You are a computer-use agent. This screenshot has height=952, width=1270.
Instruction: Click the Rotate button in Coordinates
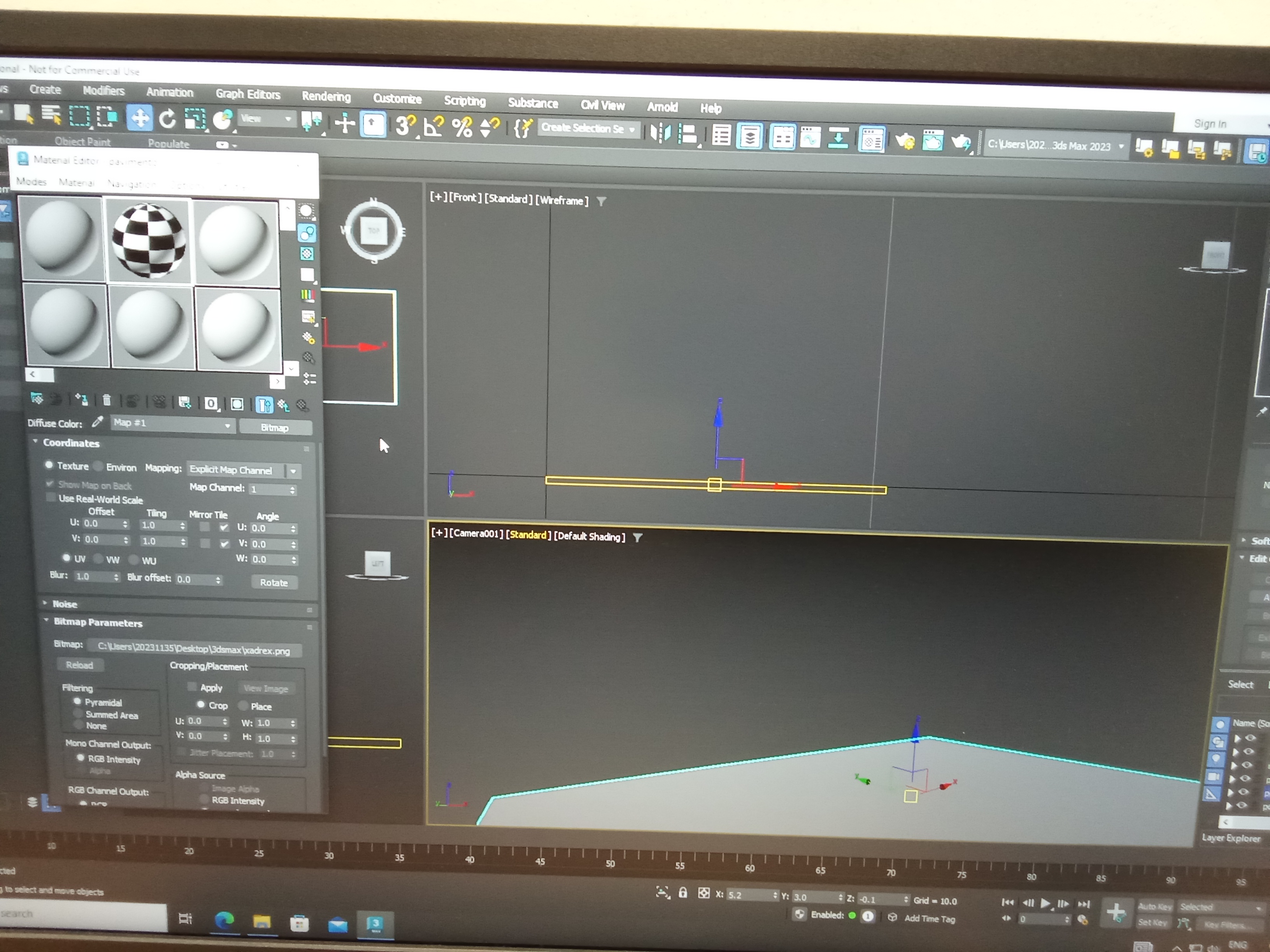(x=274, y=582)
